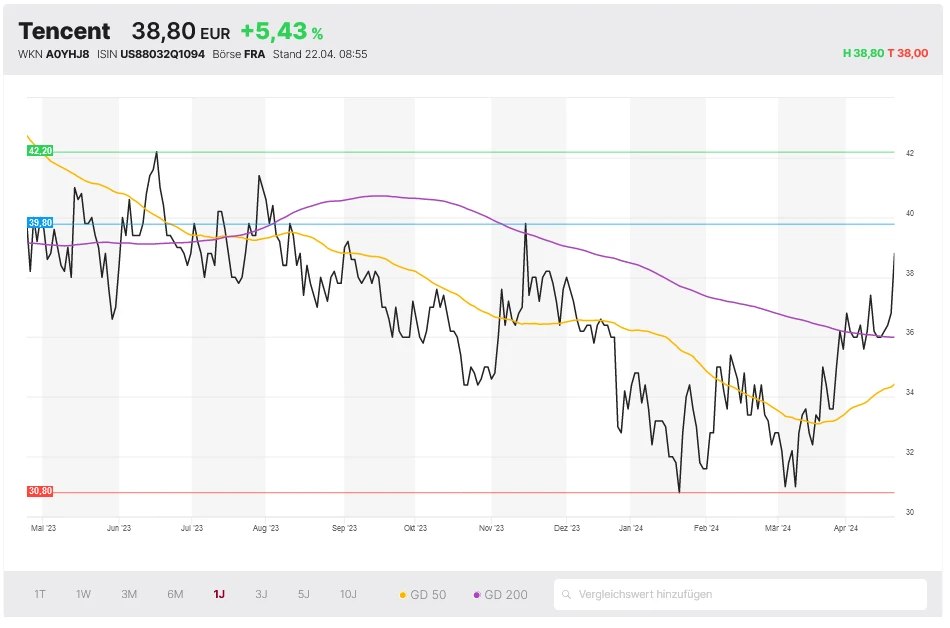Click the Nov '23 axis label
Image resolution: width=950 pixels, height=628 pixels.
pos(491,528)
